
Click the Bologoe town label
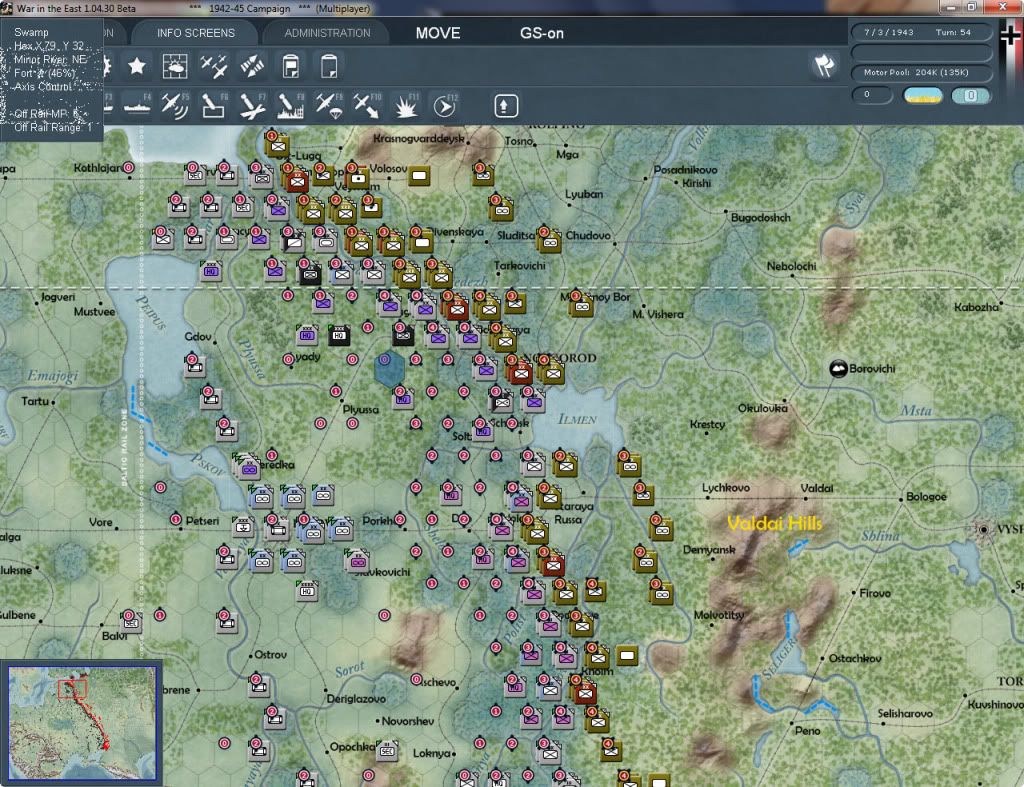click(x=926, y=497)
